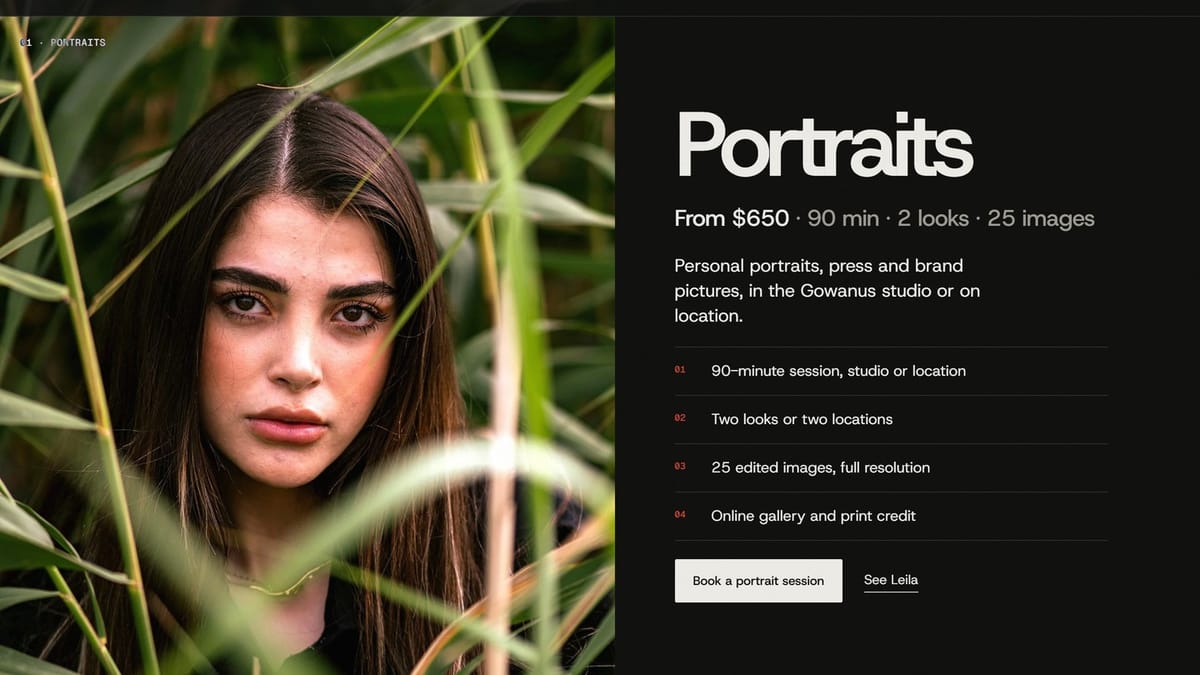This screenshot has width=1200, height=675.
Task: Select the Two looks or two locations row
Action: [891, 419]
